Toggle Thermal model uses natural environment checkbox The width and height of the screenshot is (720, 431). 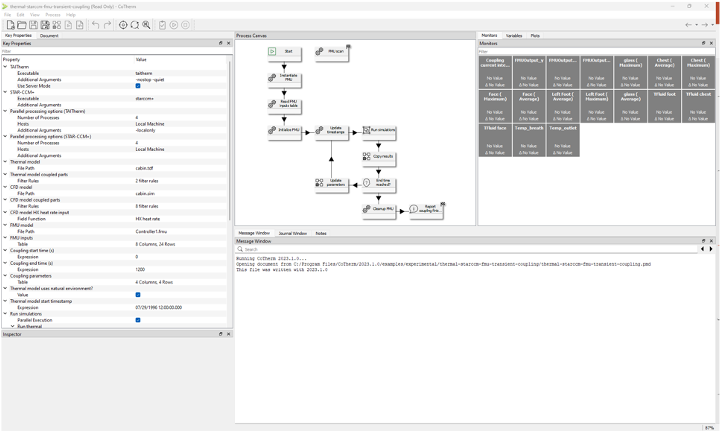tap(138, 295)
